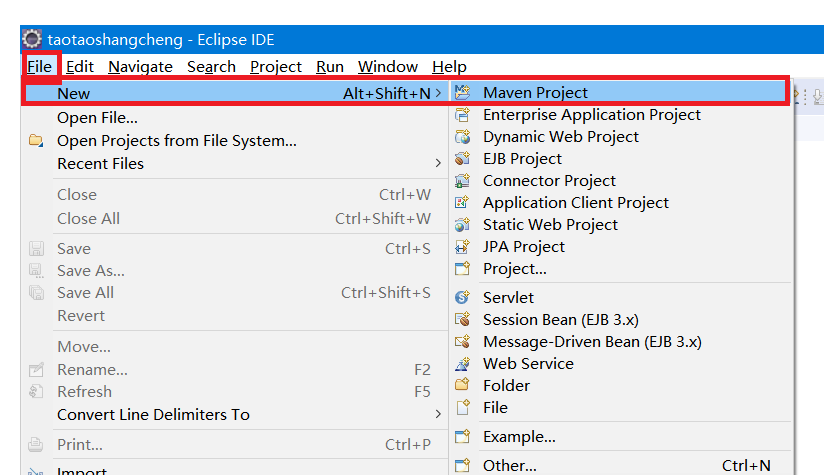Open the Help menu
The image size is (824, 475).
[449, 67]
